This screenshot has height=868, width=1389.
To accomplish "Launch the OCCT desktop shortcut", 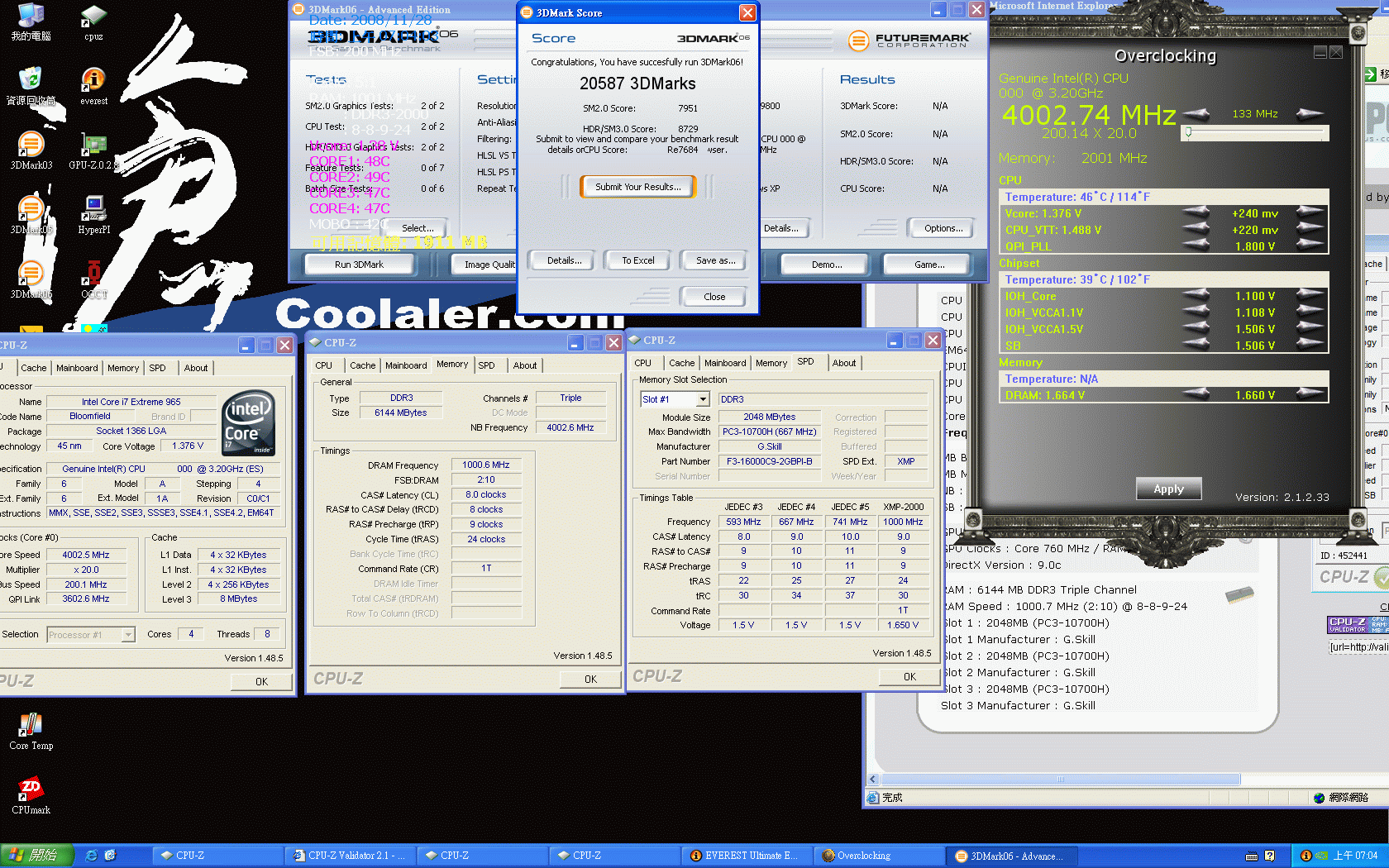I will tap(93, 279).
